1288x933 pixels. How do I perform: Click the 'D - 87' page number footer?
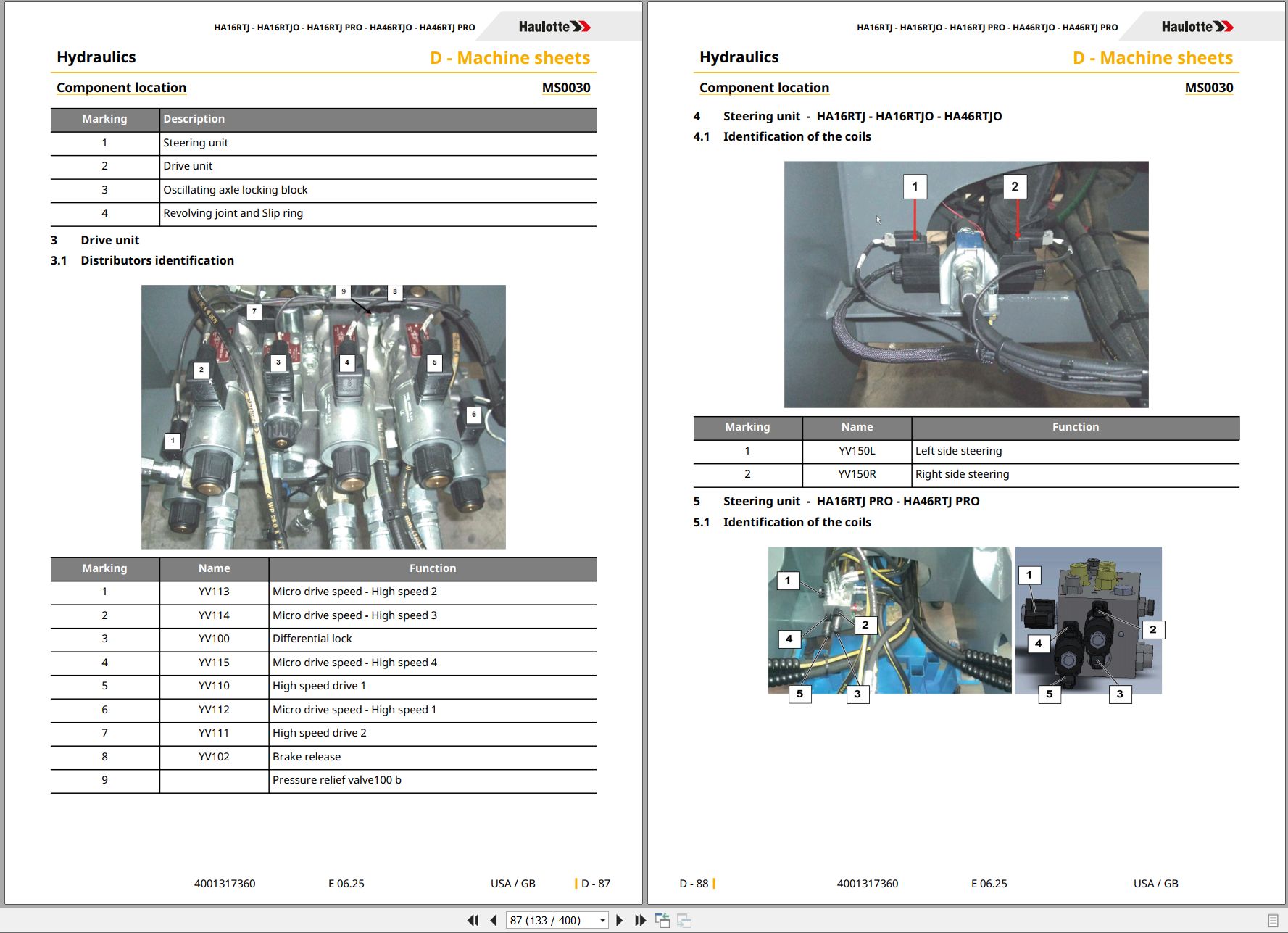point(596,884)
